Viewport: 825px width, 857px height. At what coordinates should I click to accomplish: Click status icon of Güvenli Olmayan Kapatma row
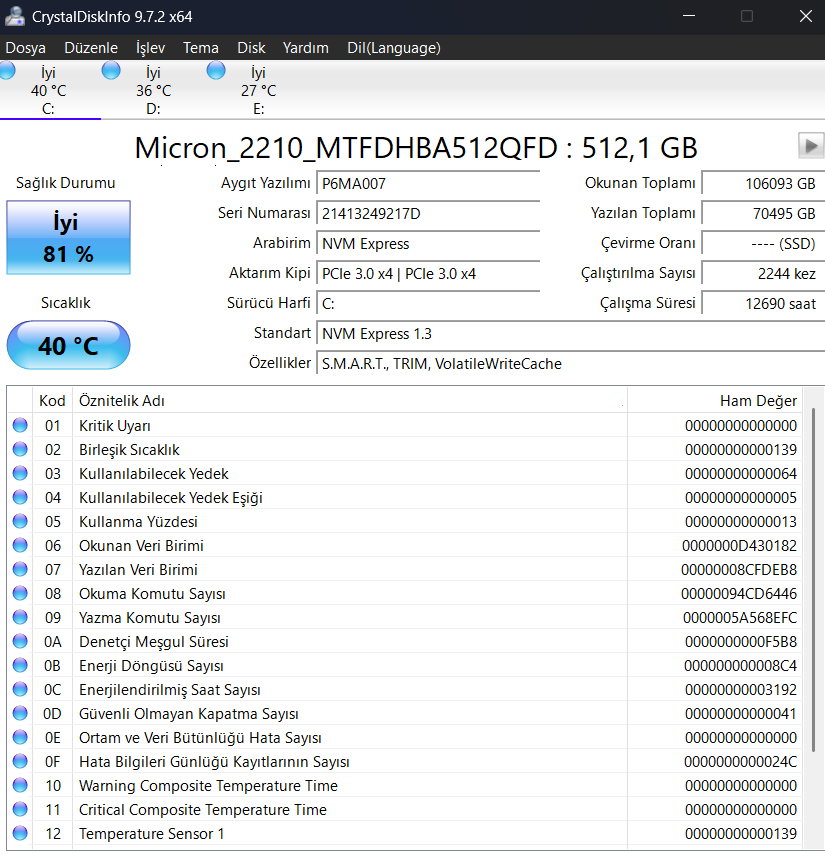point(20,714)
